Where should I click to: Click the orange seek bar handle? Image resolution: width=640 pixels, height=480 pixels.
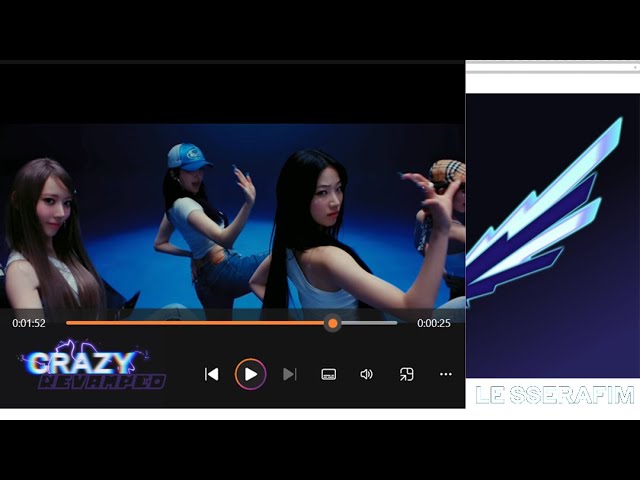coord(332,323)
